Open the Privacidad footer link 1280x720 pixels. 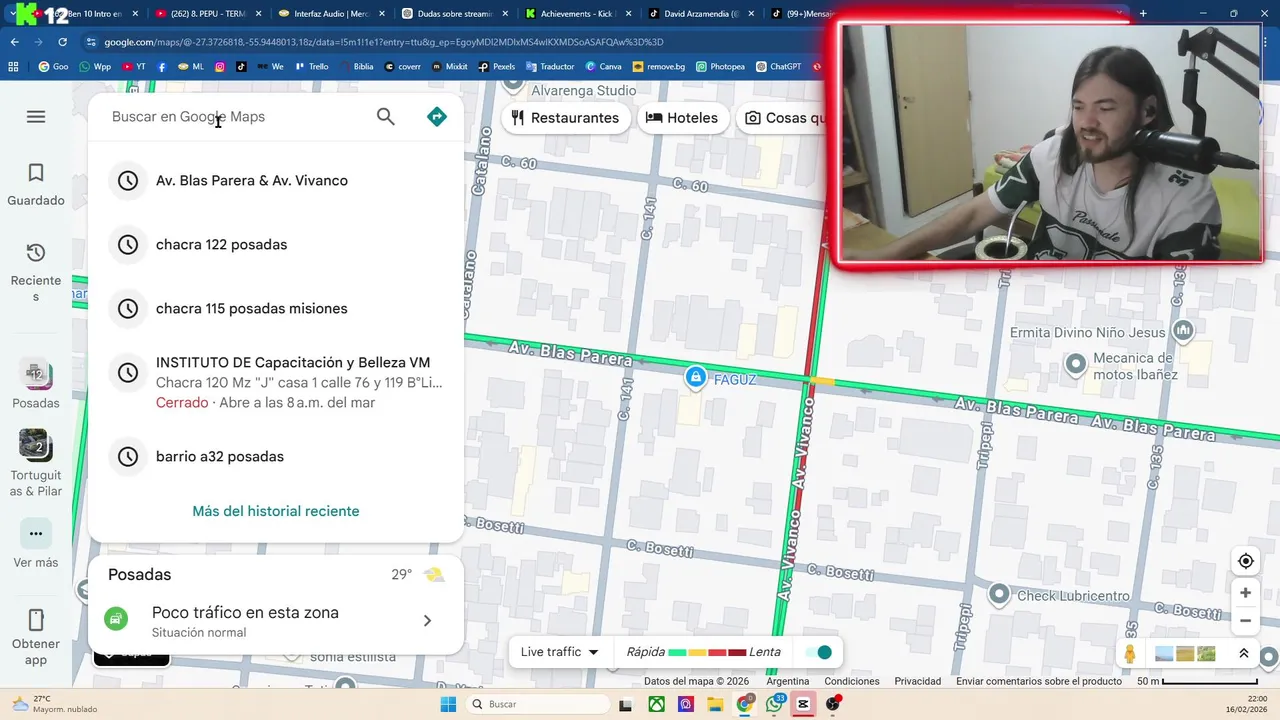(918, 681)
